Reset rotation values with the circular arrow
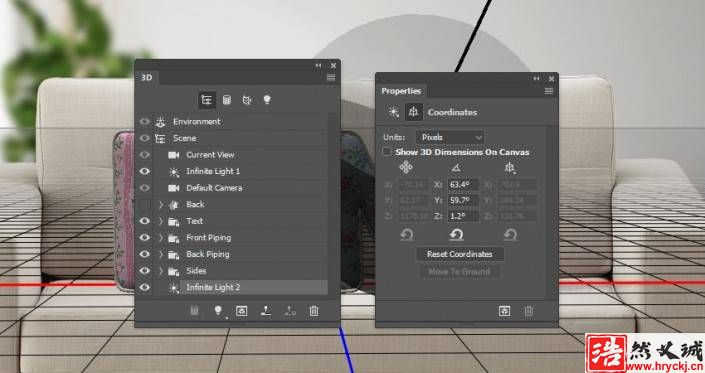This screenshot has height=373, width=705. coord(456,235)
